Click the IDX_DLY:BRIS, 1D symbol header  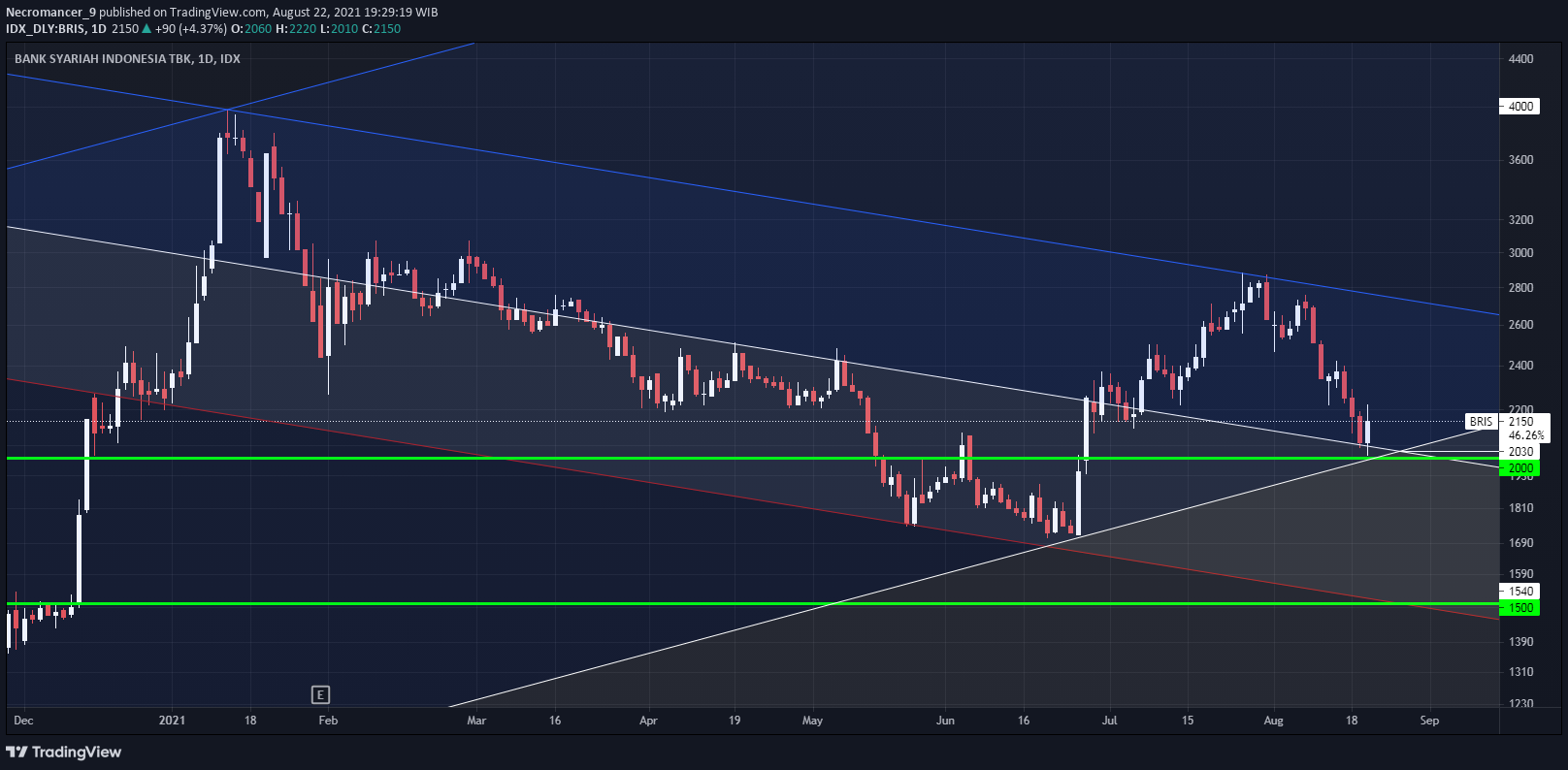(x=56, y=28)
